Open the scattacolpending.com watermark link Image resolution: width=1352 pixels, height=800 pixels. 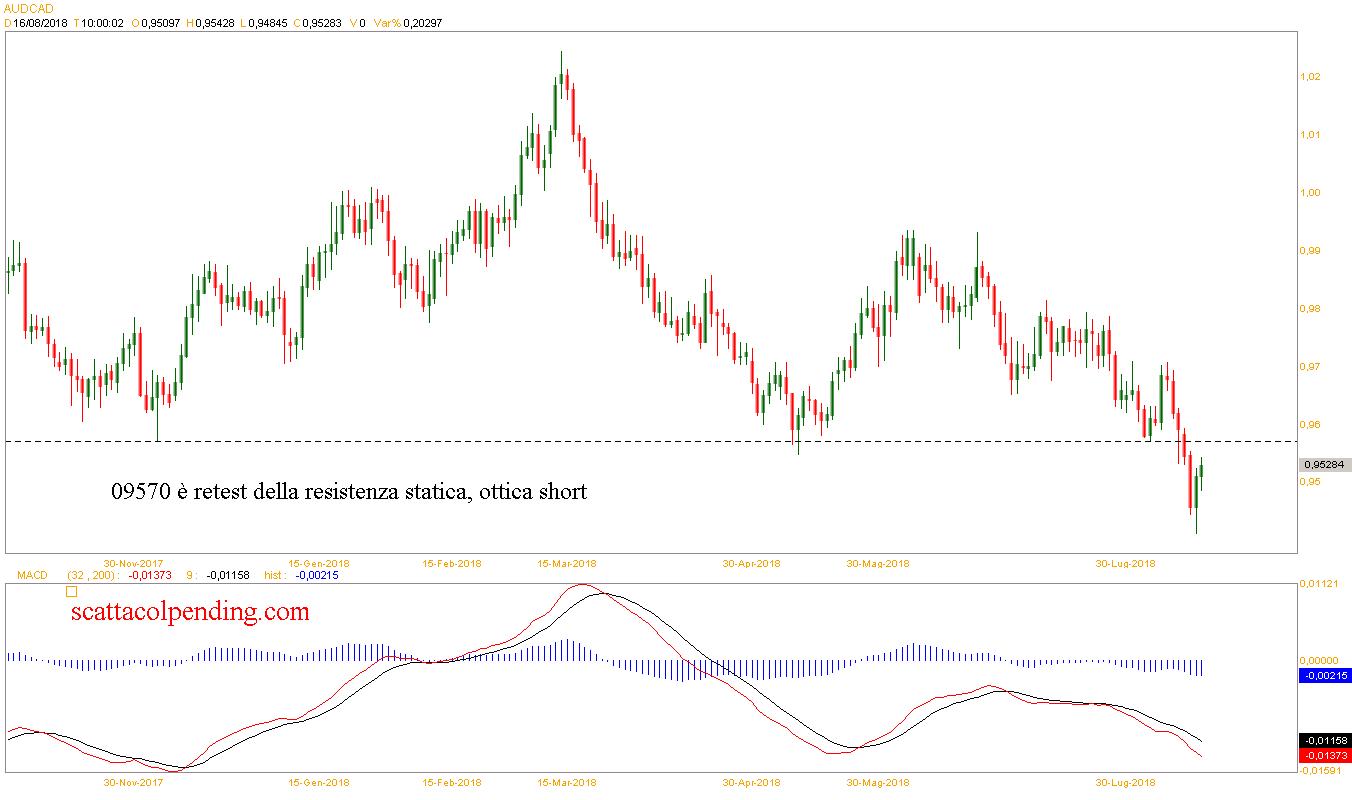coord(190,611)
